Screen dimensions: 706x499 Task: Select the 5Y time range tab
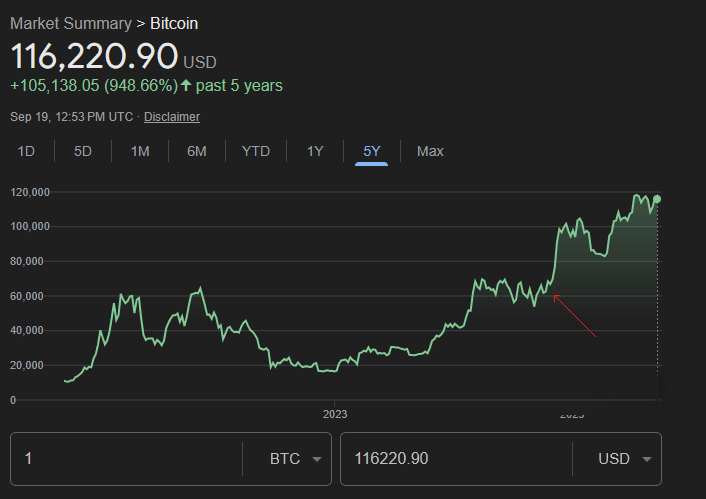click(x=371, y=151)
